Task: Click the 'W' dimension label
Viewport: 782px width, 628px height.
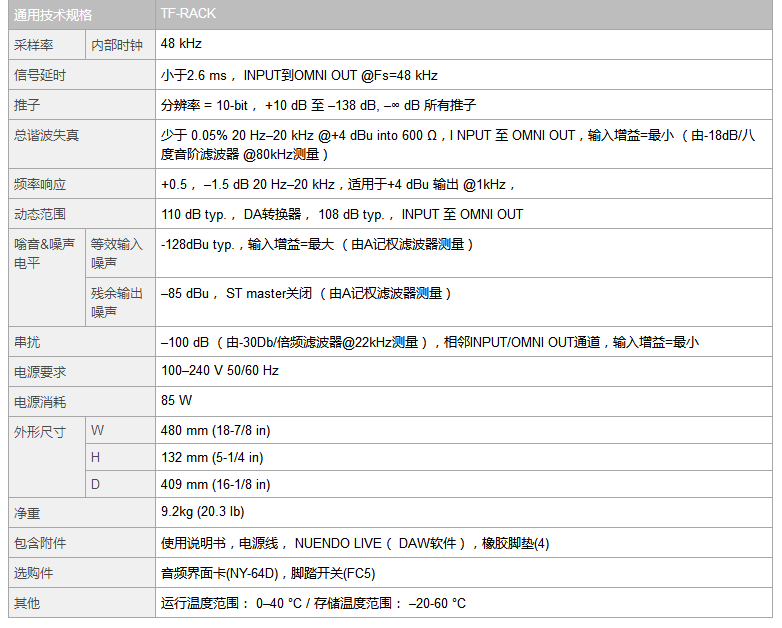Action: (x=97, y=430)
